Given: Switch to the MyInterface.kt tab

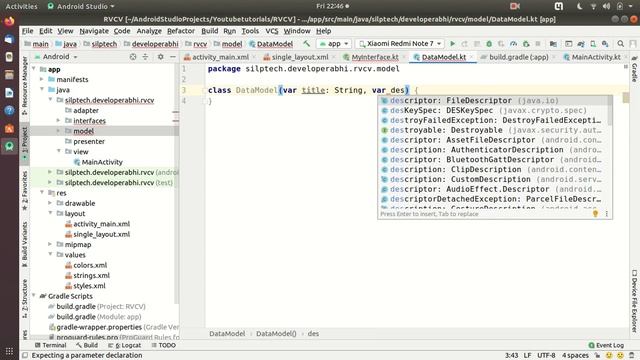Looking at the screenshot, I should pyautogui.click(x=375, y=57).
